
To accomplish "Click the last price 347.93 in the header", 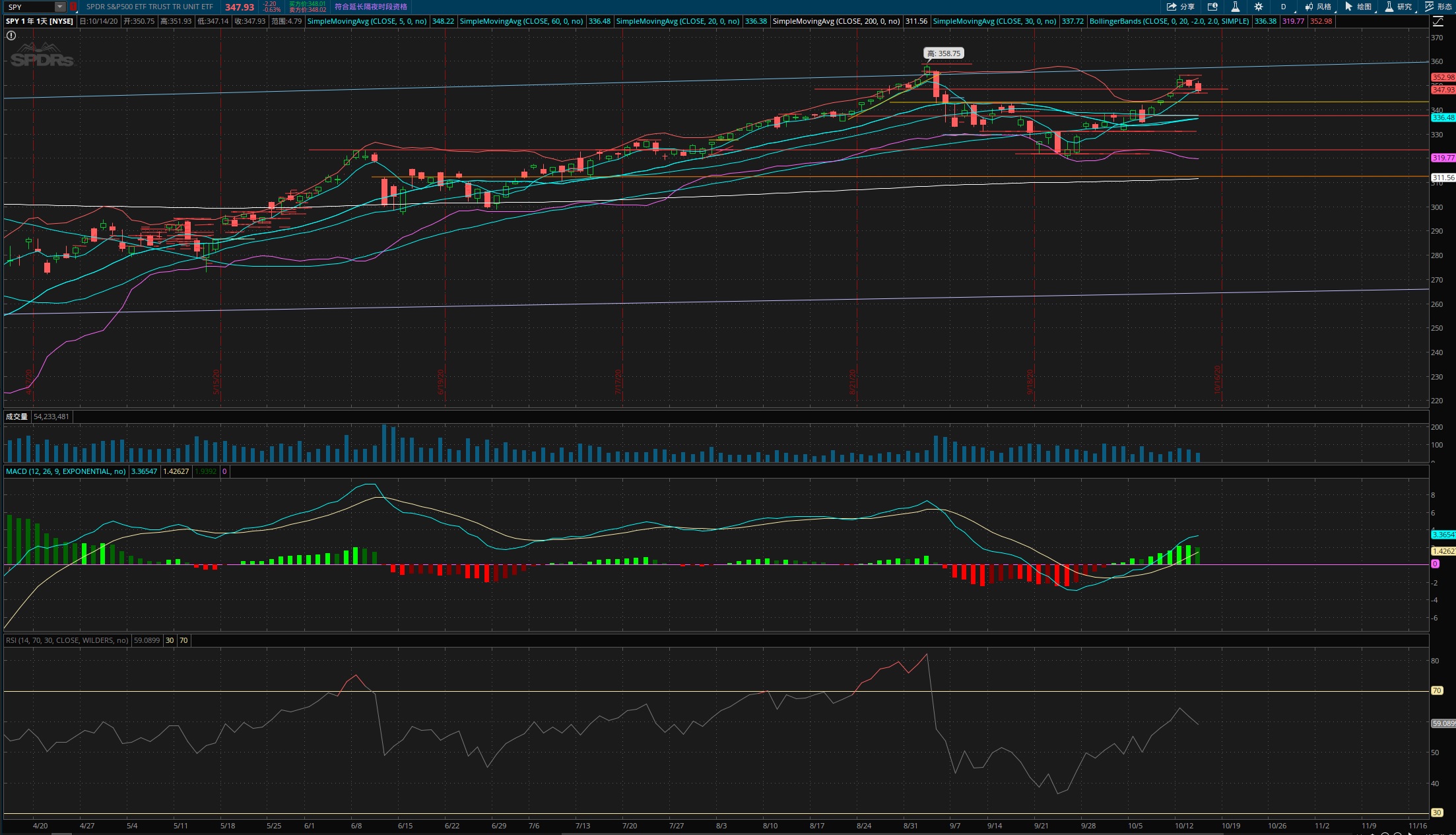I will pos(239,7).
